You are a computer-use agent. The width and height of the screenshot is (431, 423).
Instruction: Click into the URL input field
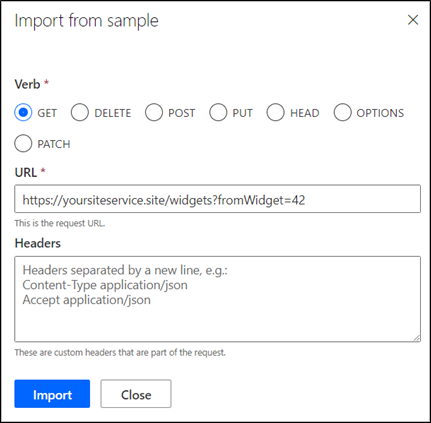click(x=217, y=199)
